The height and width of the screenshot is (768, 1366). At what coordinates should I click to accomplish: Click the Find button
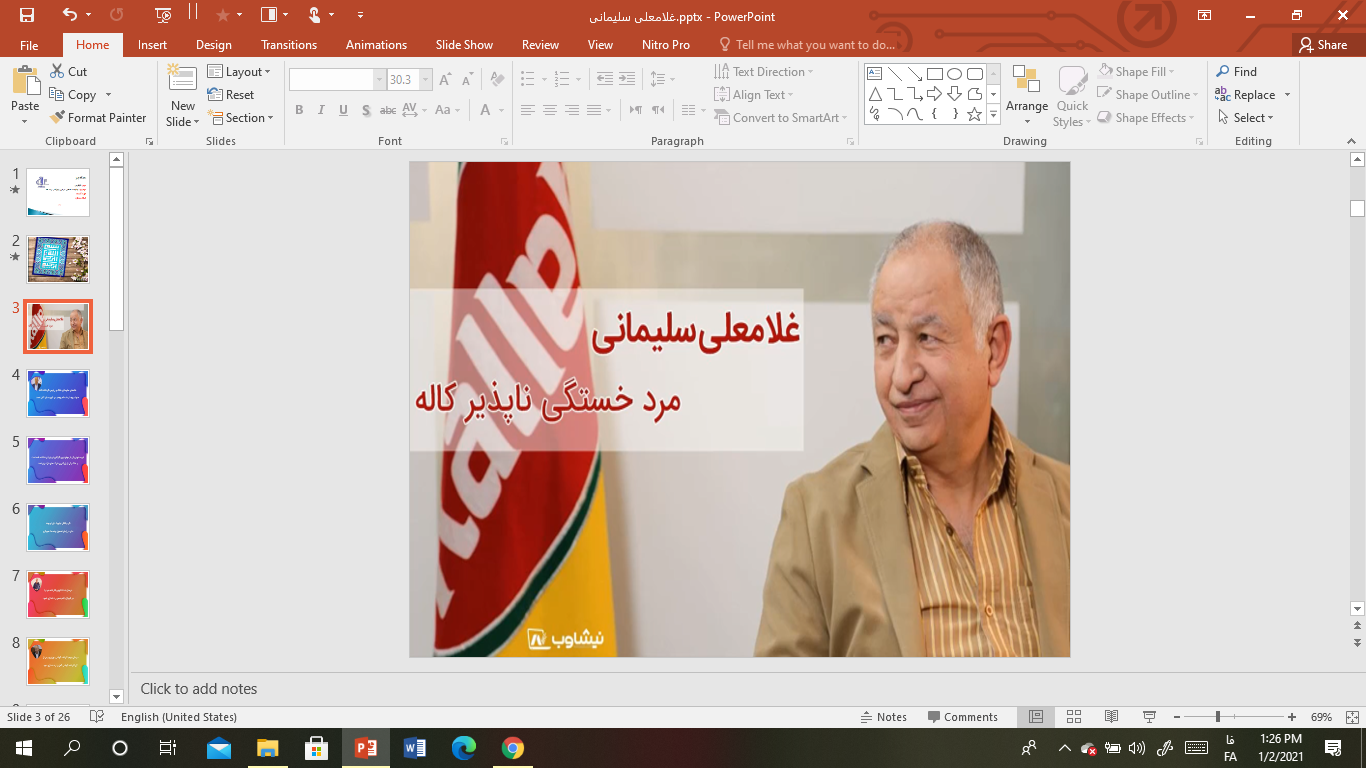click(1236, 72)
